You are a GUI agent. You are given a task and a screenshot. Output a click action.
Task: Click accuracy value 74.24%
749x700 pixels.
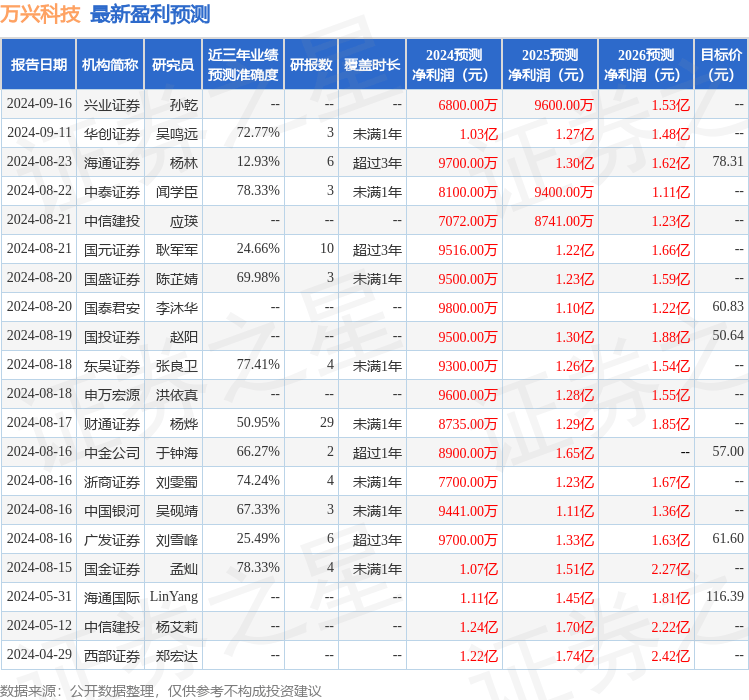tap(258, 481)
